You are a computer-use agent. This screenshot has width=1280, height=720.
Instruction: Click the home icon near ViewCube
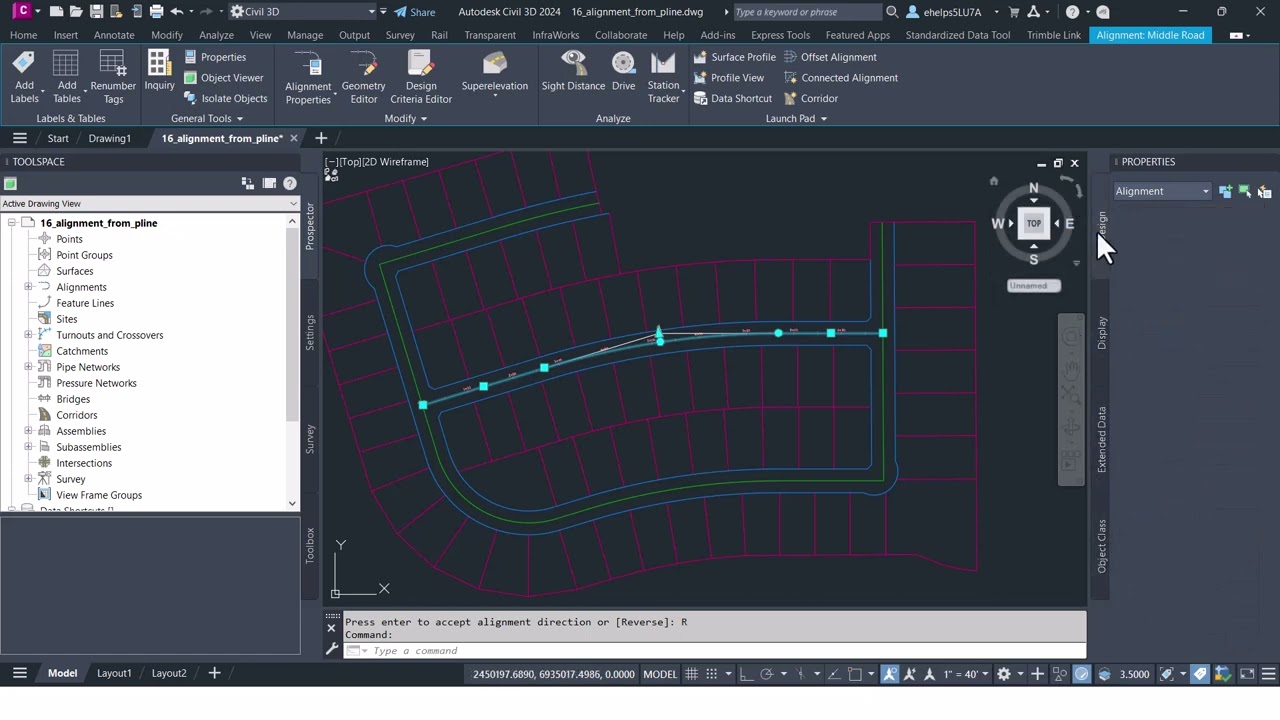[x=993, y=181]
